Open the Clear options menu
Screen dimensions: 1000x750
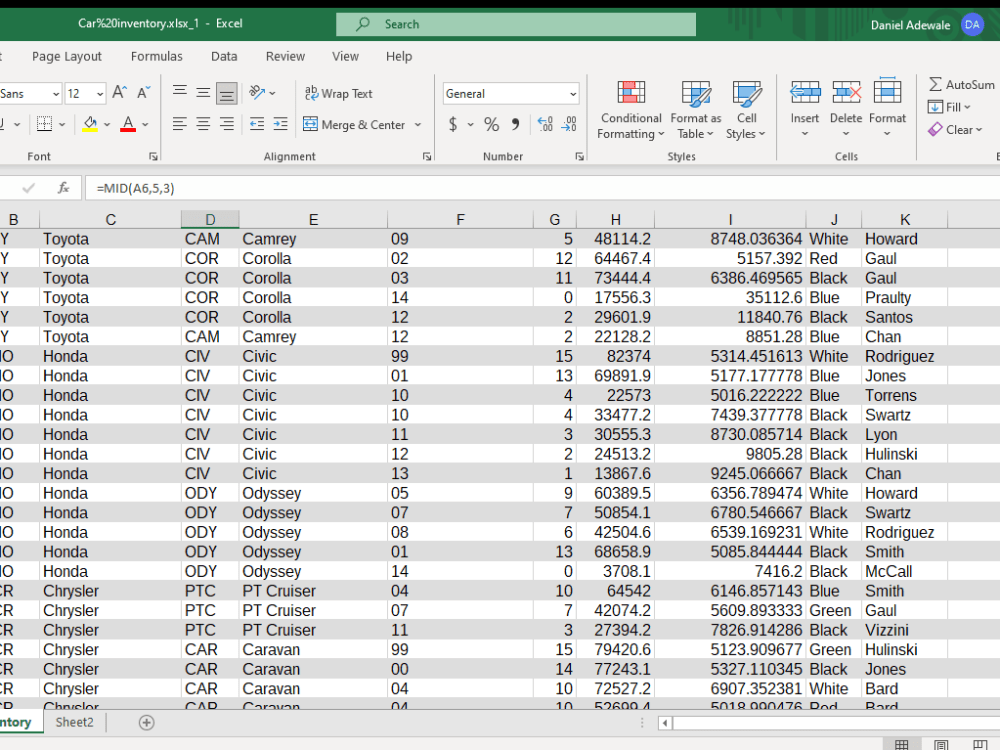point(955,129)
